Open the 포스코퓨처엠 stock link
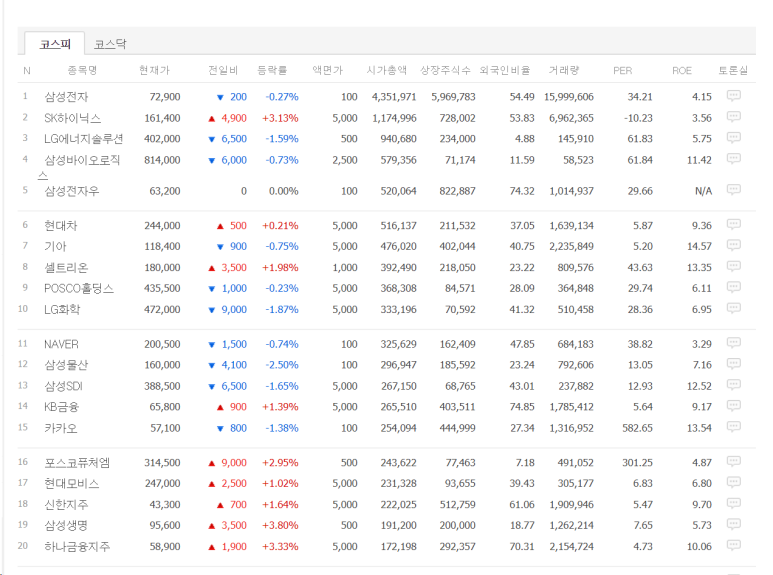 pos(77,463)
